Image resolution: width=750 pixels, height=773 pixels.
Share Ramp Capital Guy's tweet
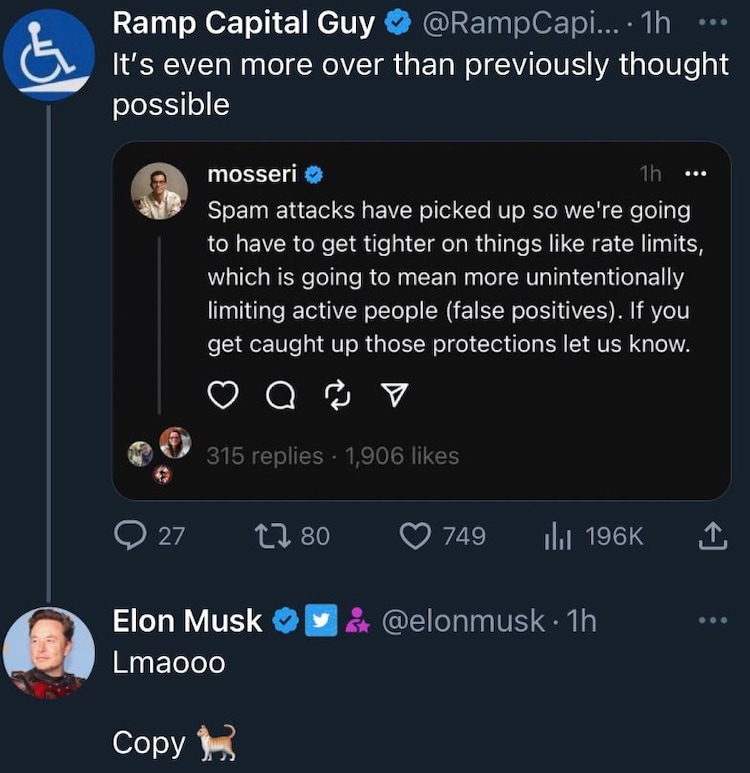tap(710, 537)
